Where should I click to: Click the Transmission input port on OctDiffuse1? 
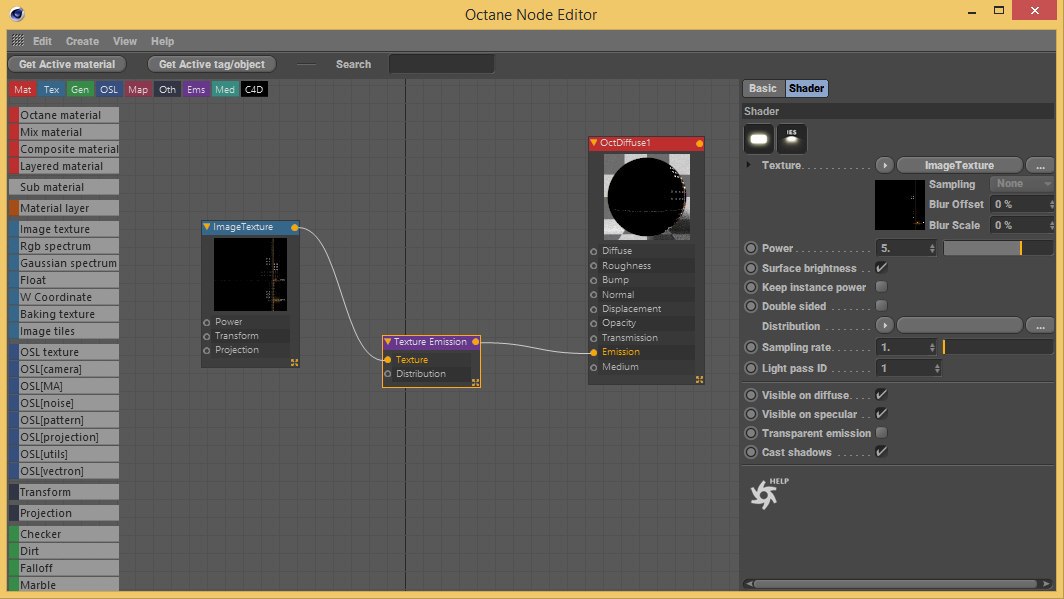[x=594, y=338]
